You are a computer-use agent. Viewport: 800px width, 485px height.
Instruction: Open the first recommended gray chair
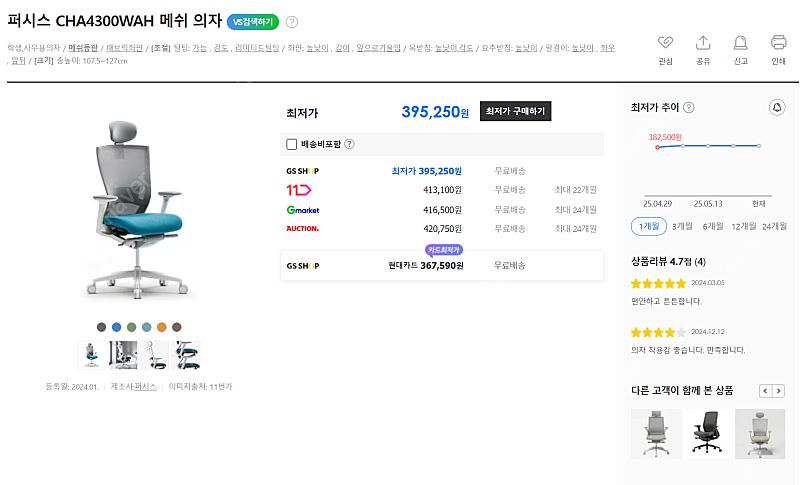[x=656, y=434]
